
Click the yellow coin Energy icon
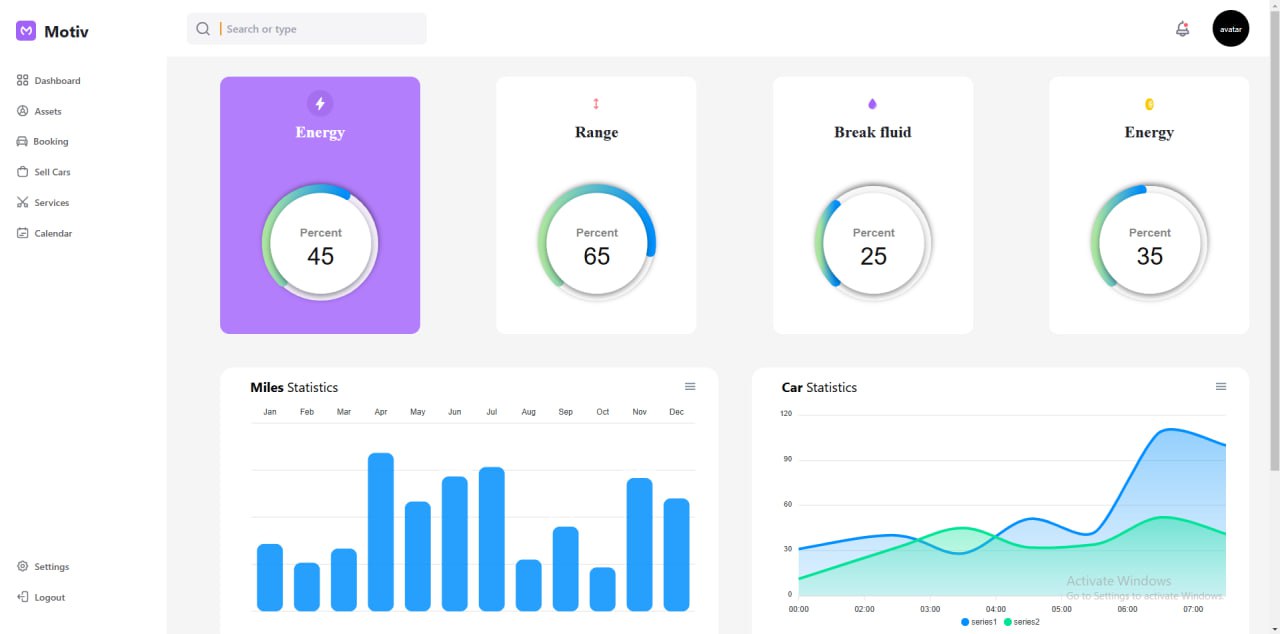point(1149,104)
